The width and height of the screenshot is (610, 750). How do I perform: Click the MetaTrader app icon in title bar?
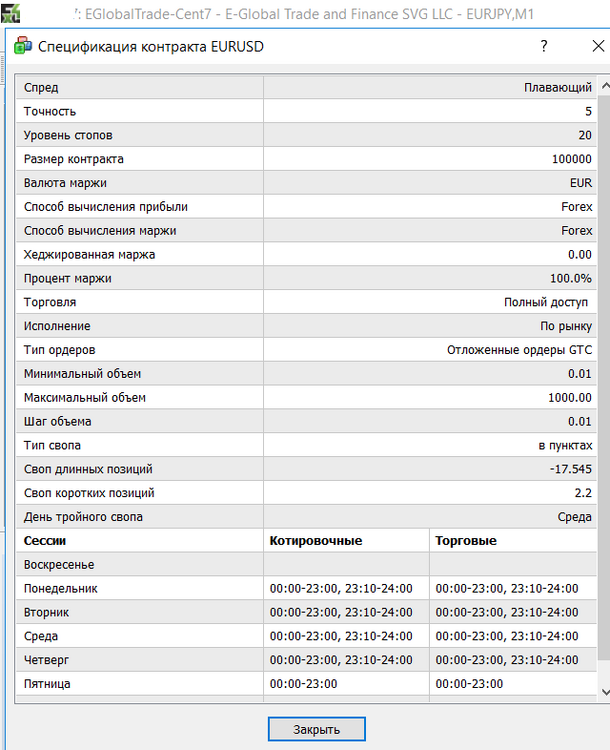pyautogui.click(x=10, y=11)
